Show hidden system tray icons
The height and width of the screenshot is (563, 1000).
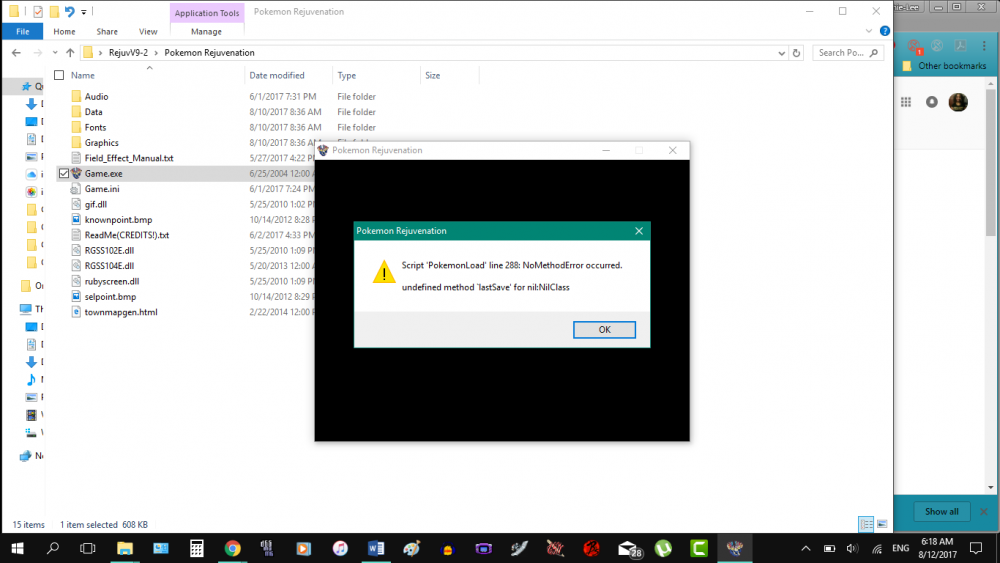point(806,548)
